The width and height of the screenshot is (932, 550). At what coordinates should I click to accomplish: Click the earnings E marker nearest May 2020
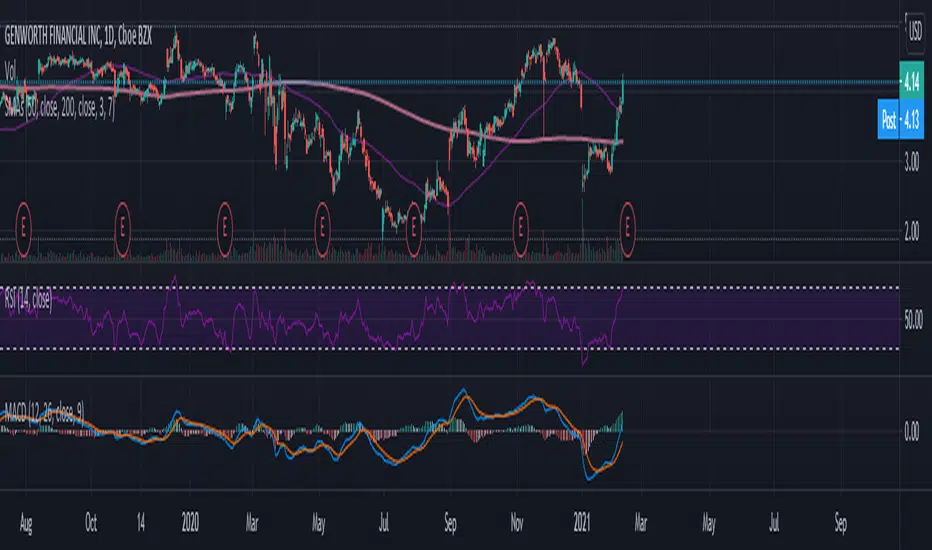[x=322, y=229]
